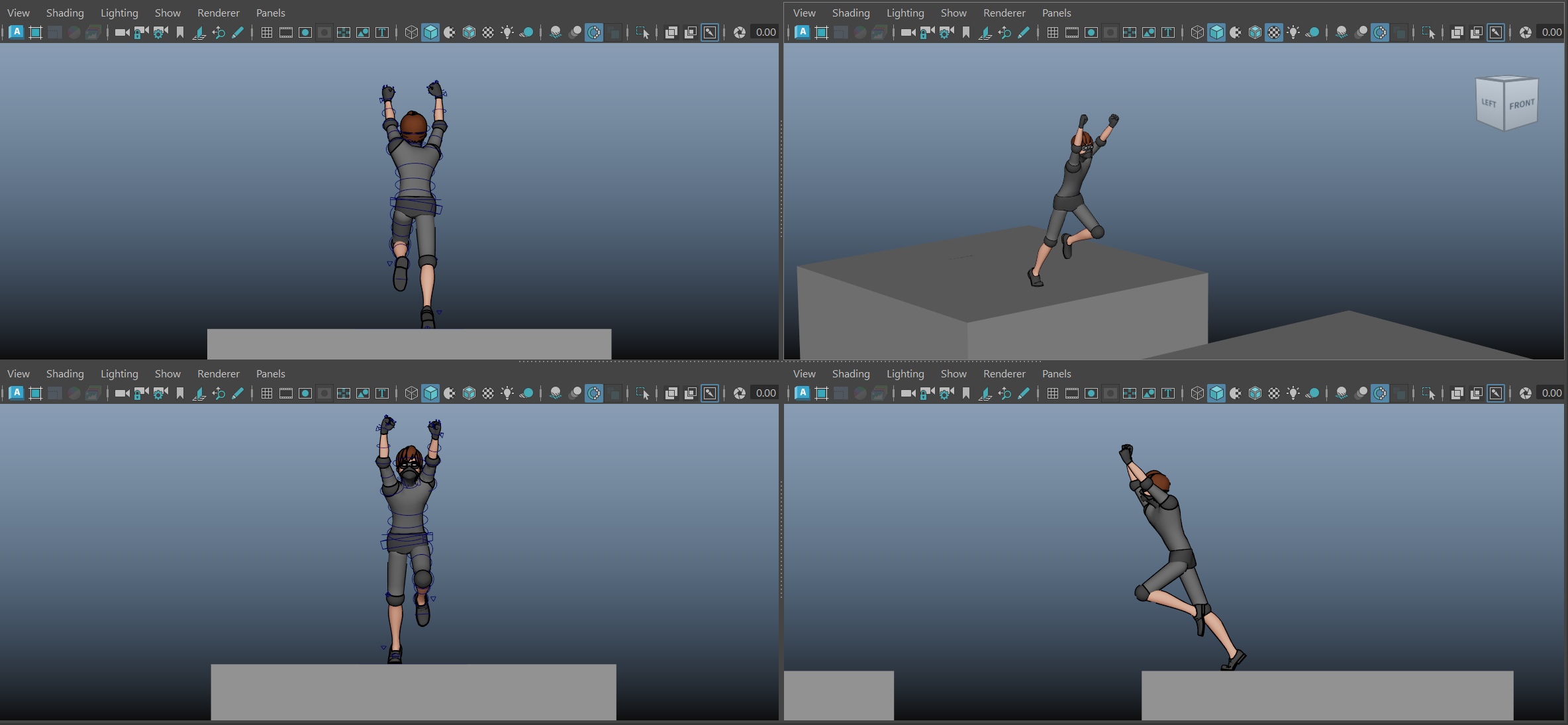The width and height of the screenshot is (1568, 725).
Task: Open Camera Attributes icon in top-left viewport
Action: pos(160,32)
